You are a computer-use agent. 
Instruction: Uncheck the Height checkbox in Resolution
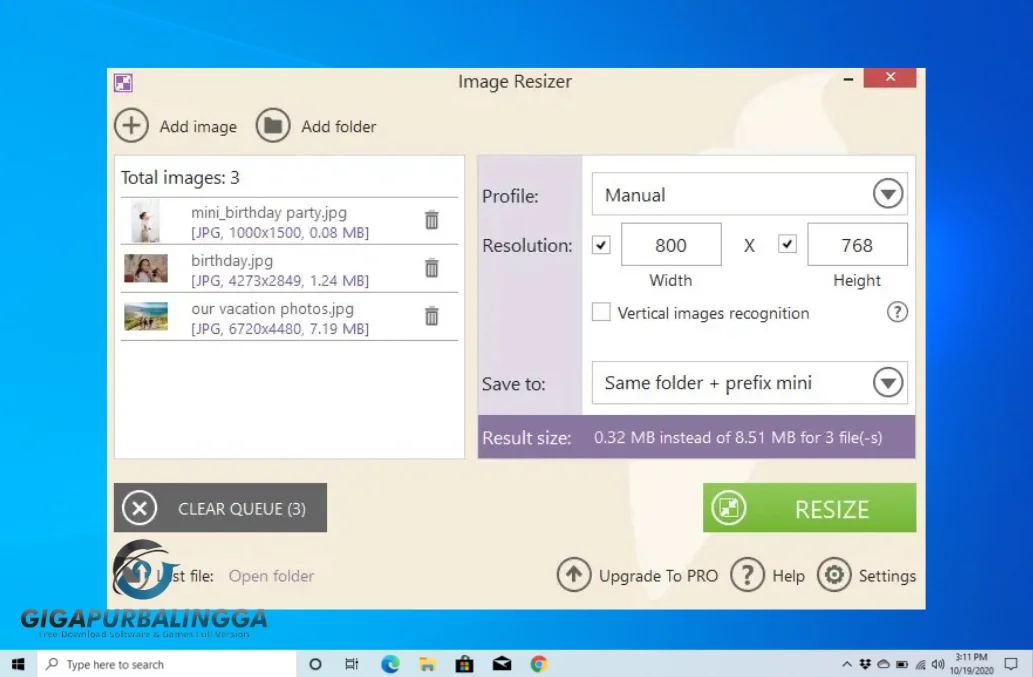[787, 243]
